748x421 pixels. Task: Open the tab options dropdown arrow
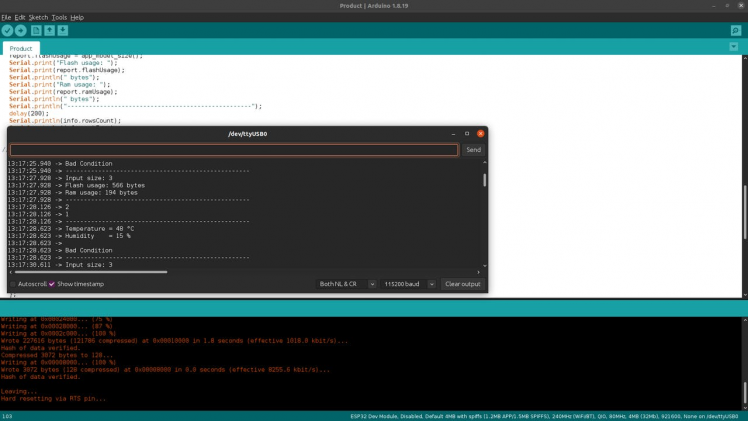[739, 48]
